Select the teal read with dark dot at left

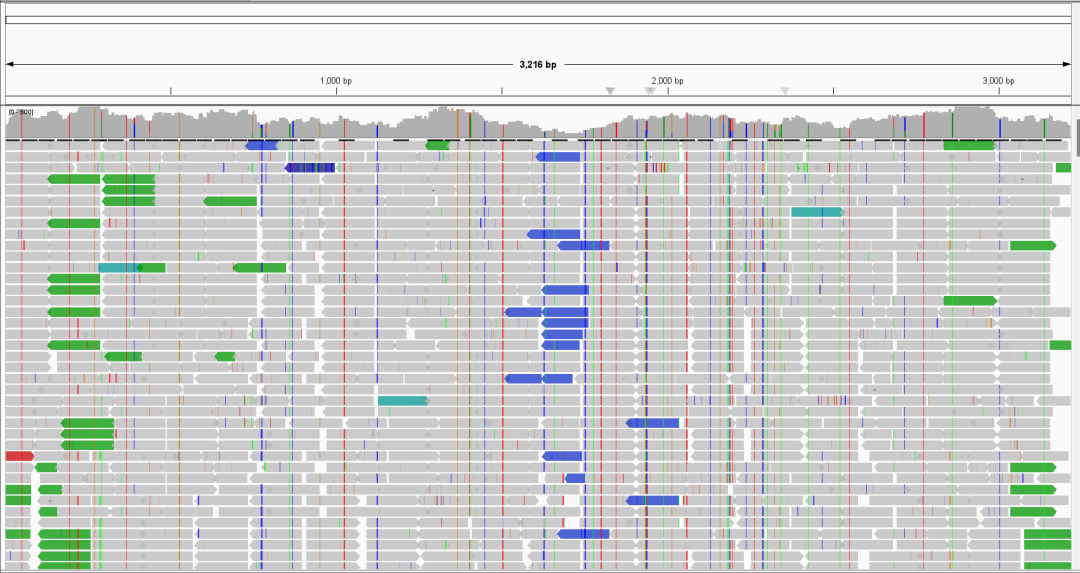point(118,267)
